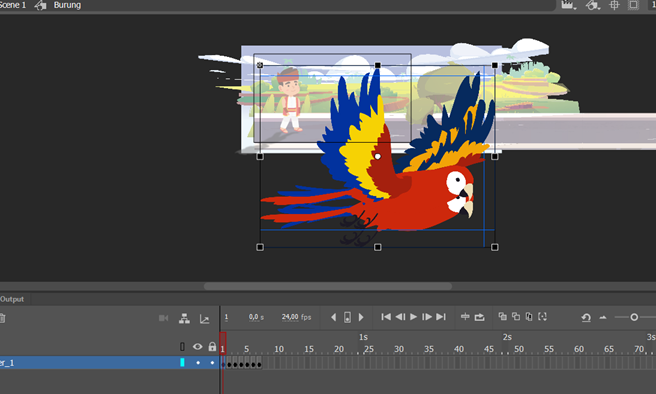Screen dimensions: 656x394
Task: Click the Center Frame icon
Action: (465, 317)
